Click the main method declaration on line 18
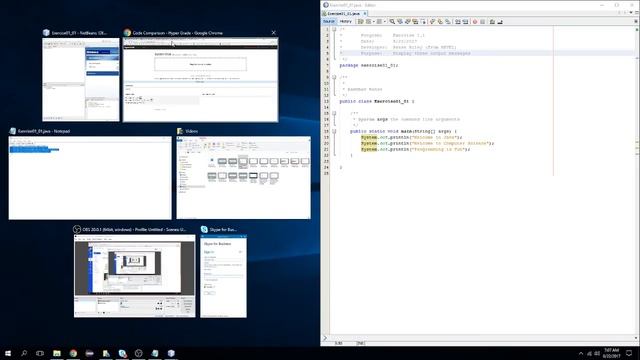Image resolution: width=640 pixels, height=360 pixels. (x=403, y=131)
